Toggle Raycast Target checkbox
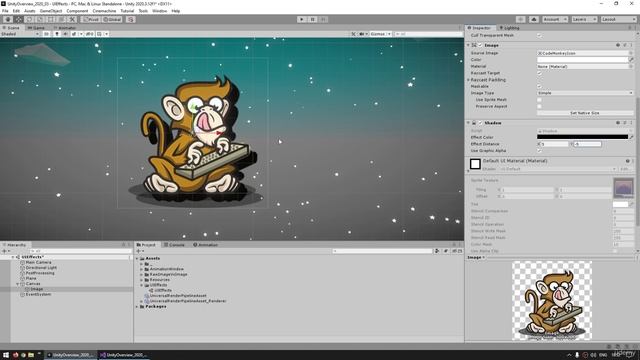 (x=539, y=73)
